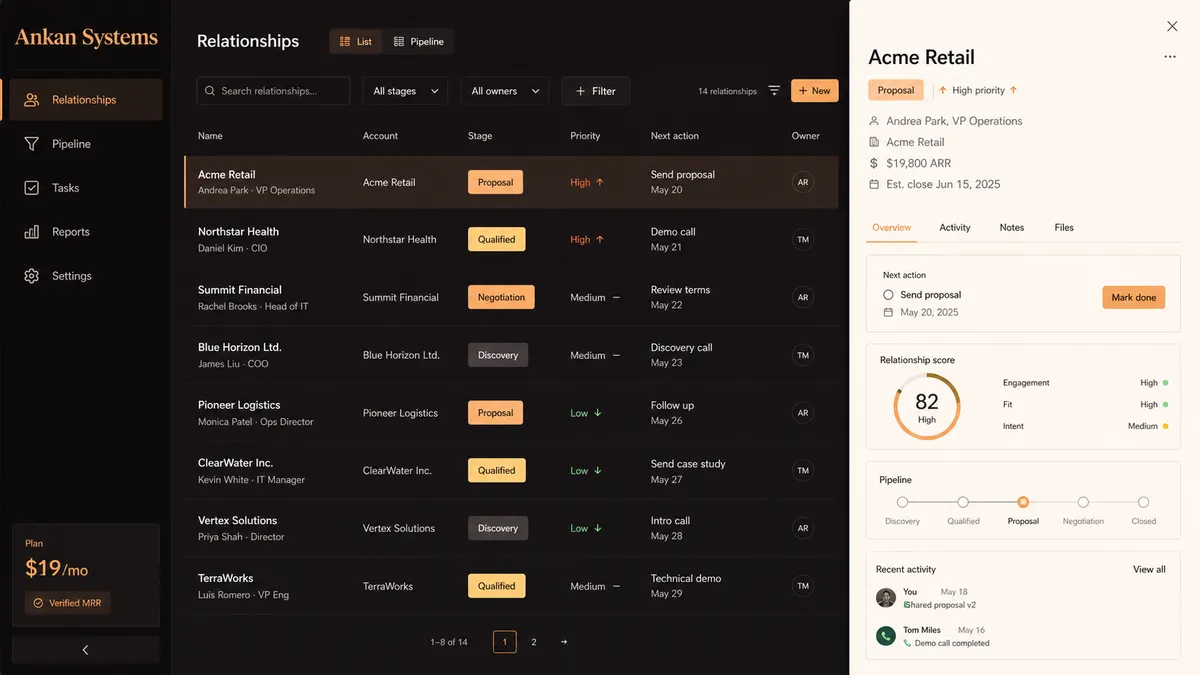Open the All owners dropdown
This screenshot has height=675, width=1200.
[x=505, y=91]
